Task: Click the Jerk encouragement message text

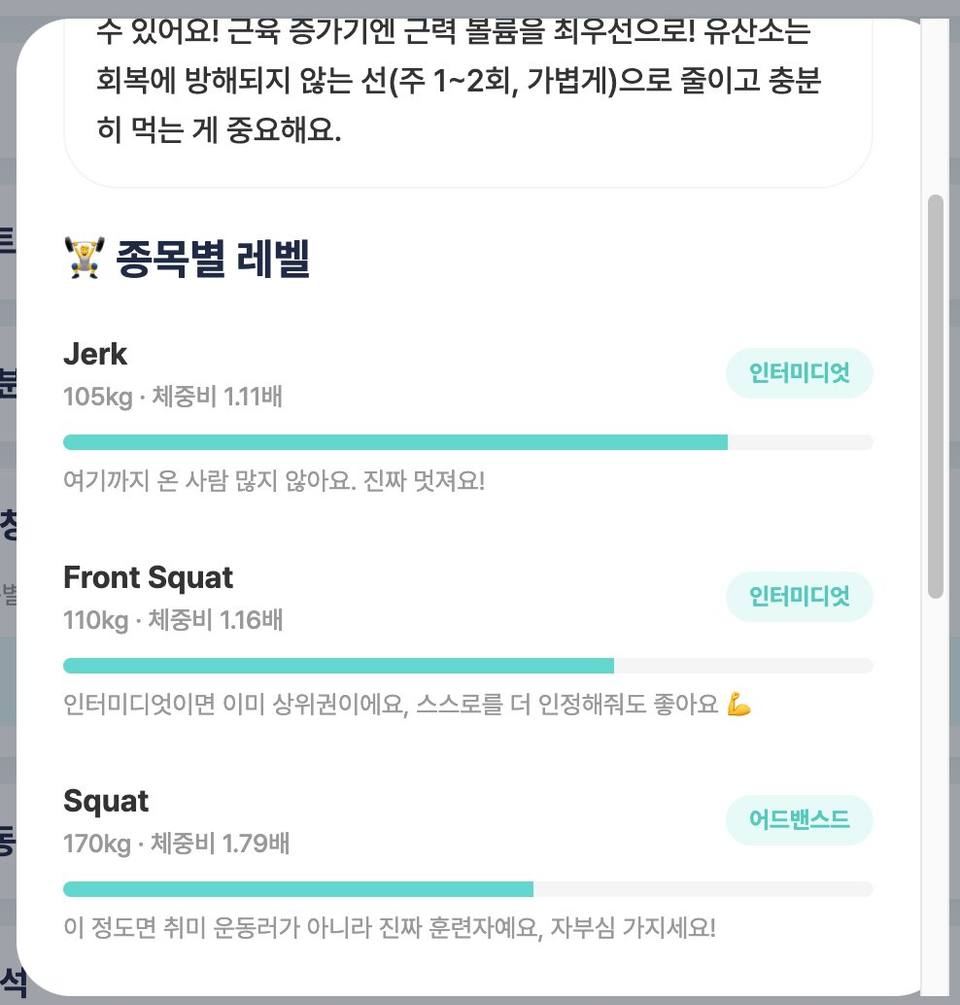Action: click(274, 481)
